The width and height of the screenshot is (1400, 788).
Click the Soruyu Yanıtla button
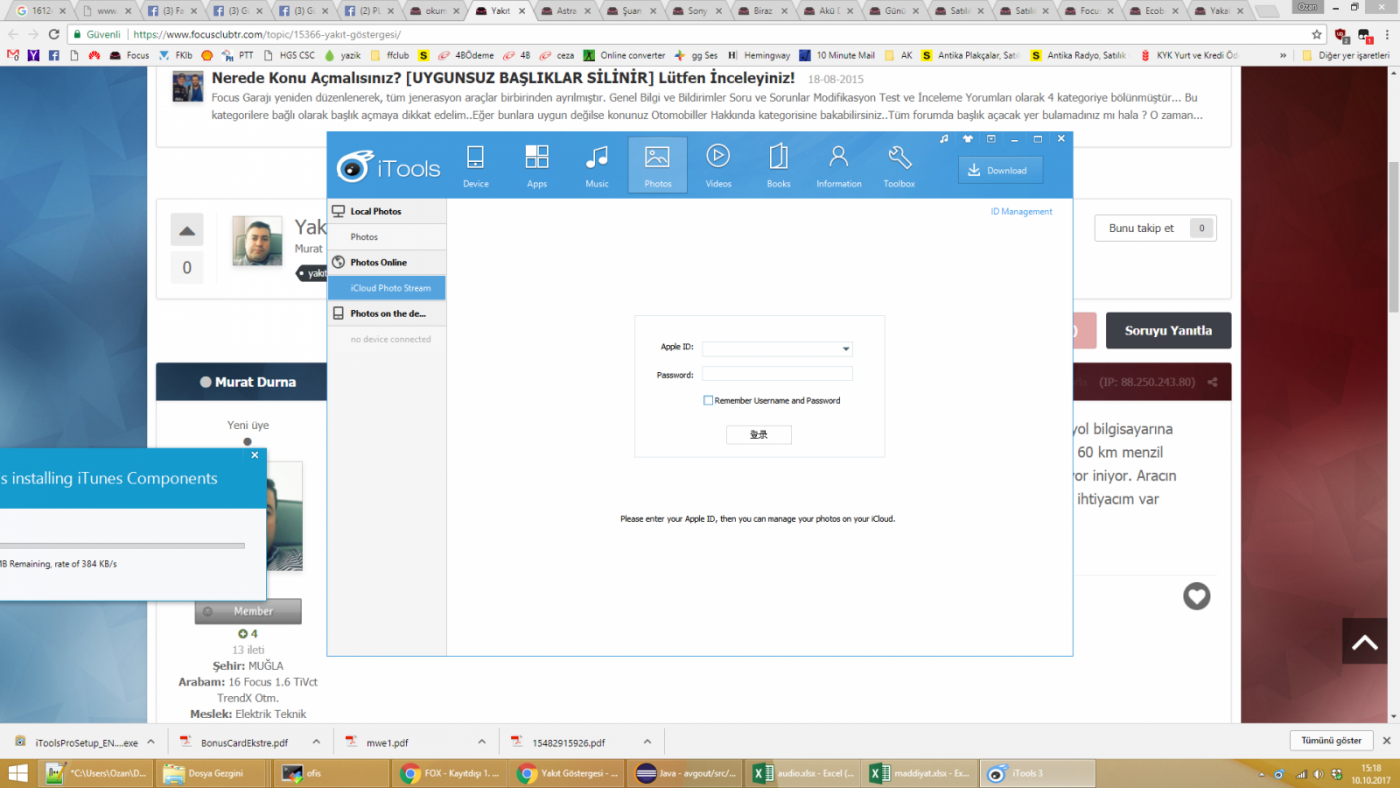tap(1168, 331)
